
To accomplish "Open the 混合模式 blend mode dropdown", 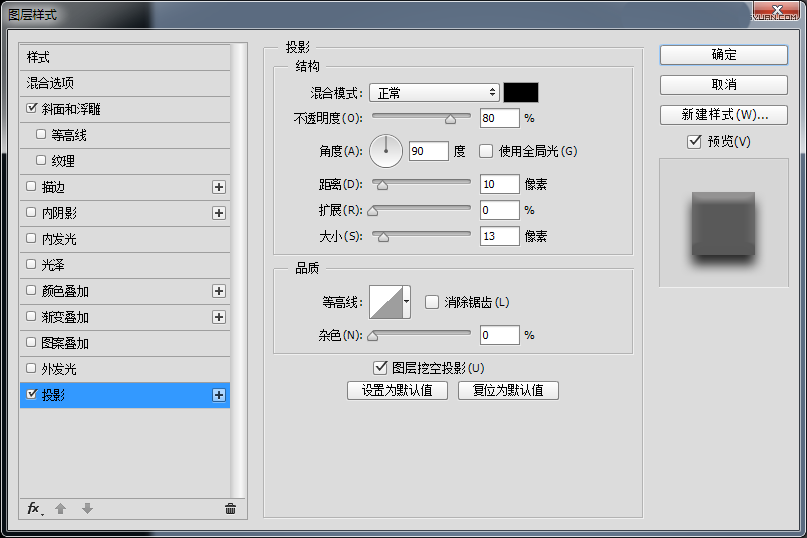I will point(434,92).
